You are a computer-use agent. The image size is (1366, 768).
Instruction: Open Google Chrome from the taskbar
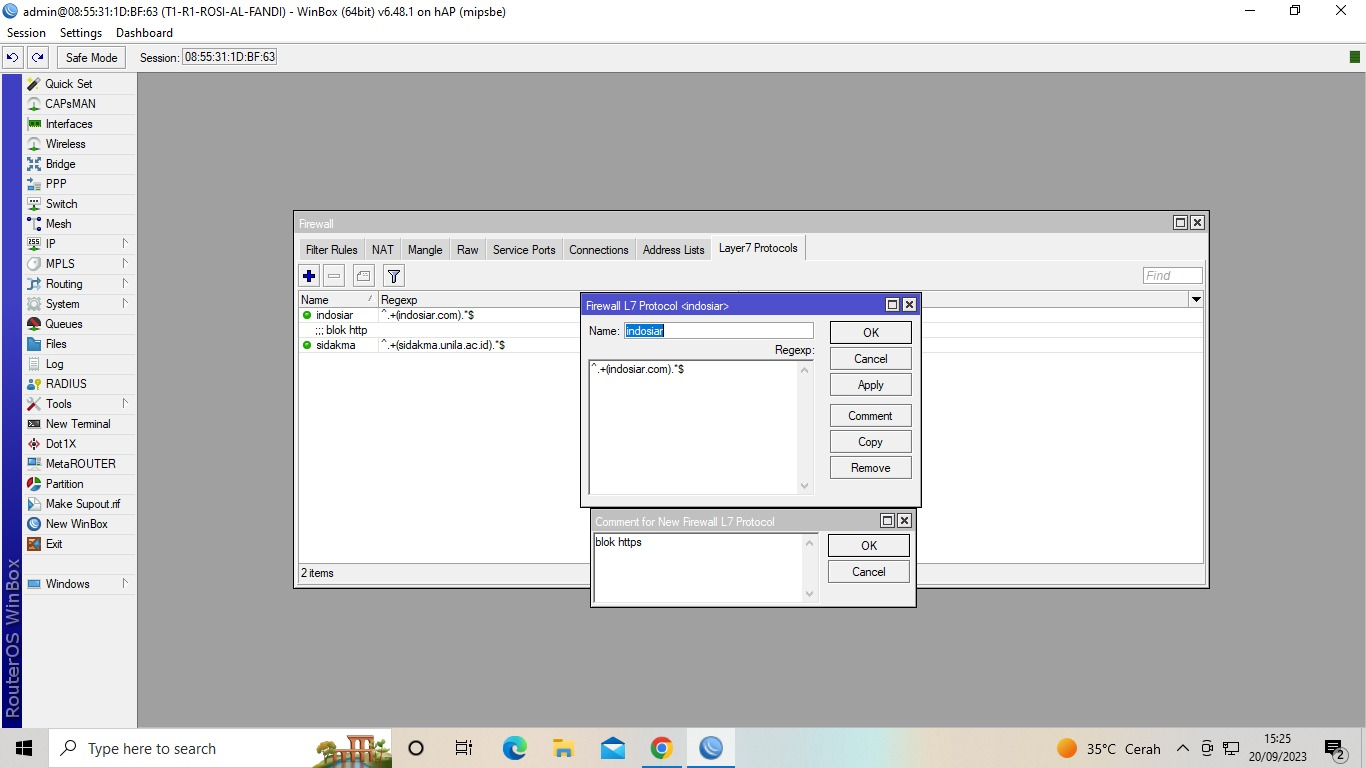pos(661,748)
